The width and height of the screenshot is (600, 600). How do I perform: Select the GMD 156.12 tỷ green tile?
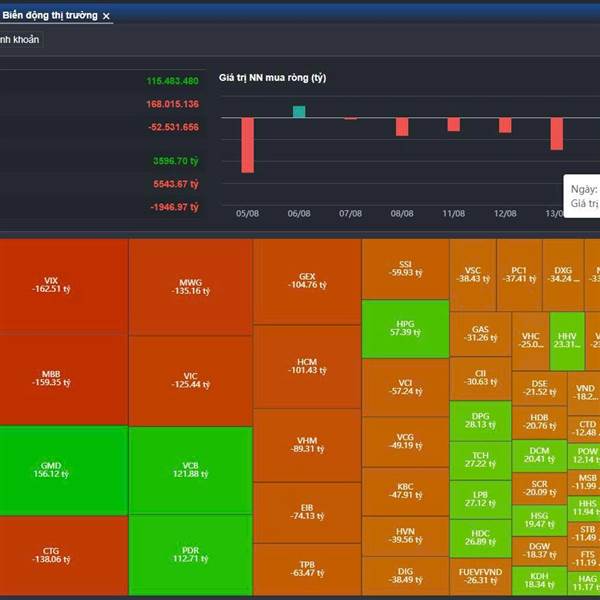point(64,471)
